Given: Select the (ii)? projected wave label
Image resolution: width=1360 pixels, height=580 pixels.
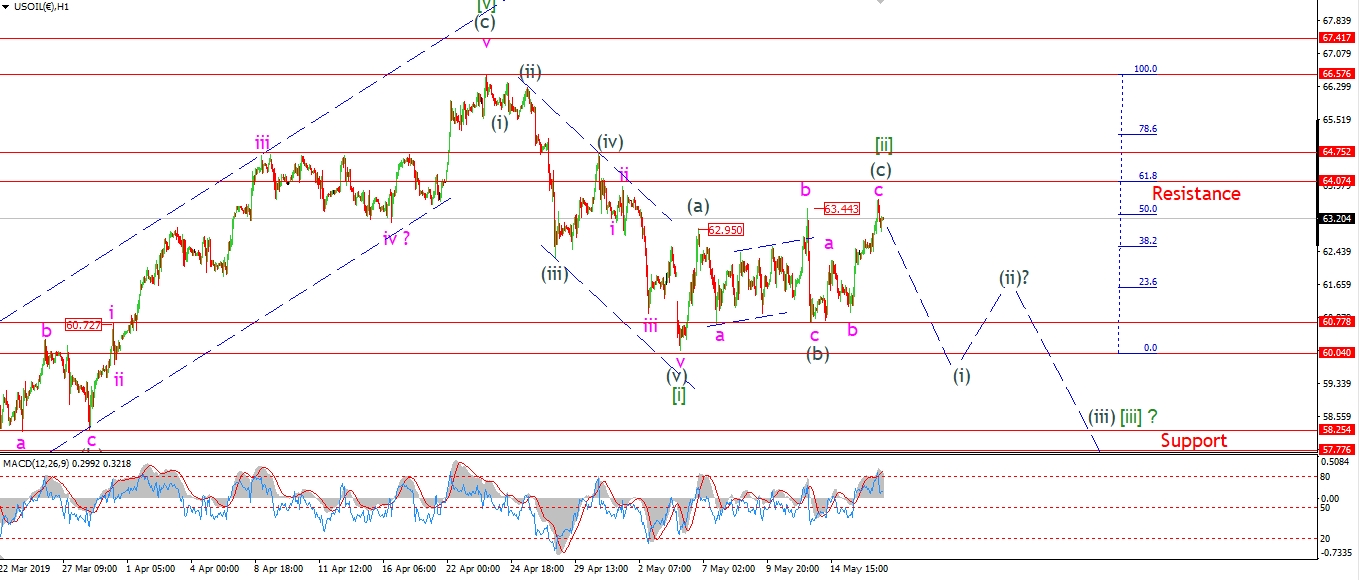Looking at the screenshot, I should coord(1014,278).
